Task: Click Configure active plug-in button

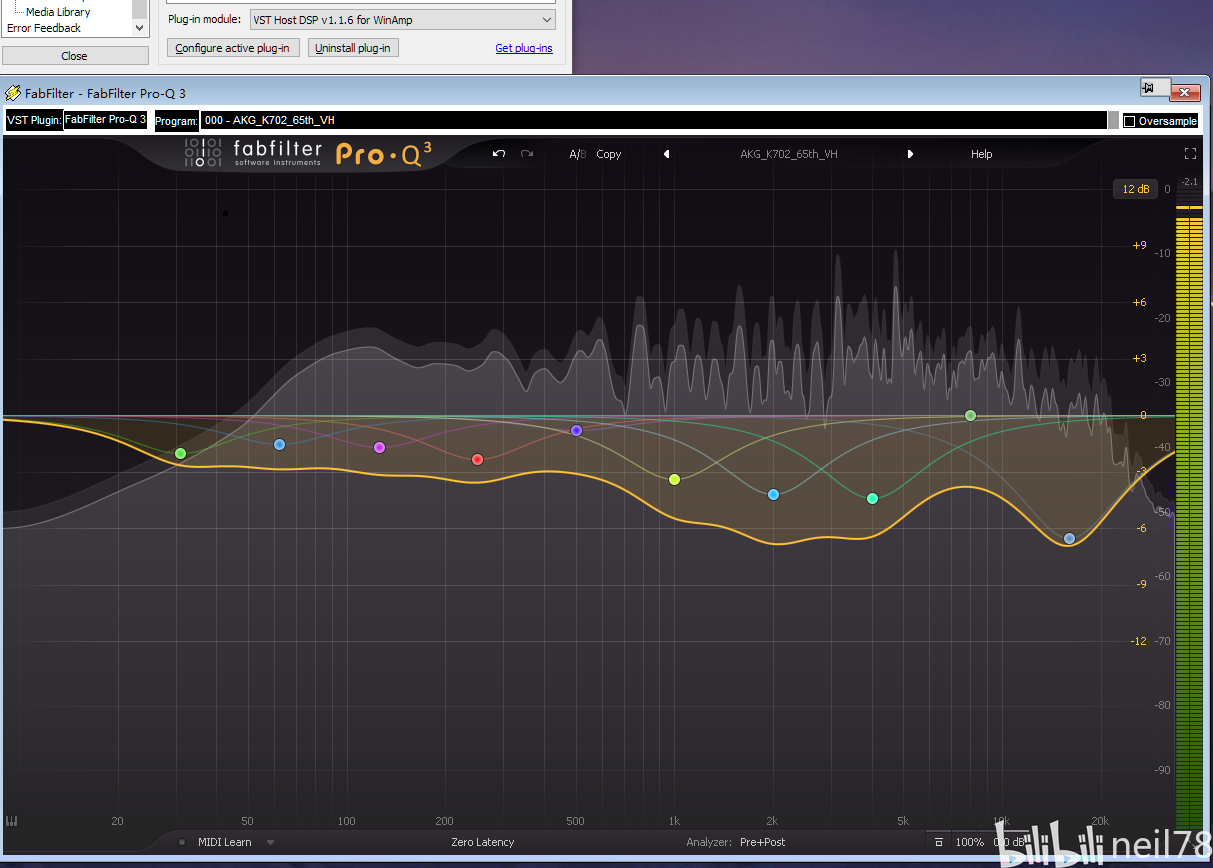Action: tap(232, 48)
